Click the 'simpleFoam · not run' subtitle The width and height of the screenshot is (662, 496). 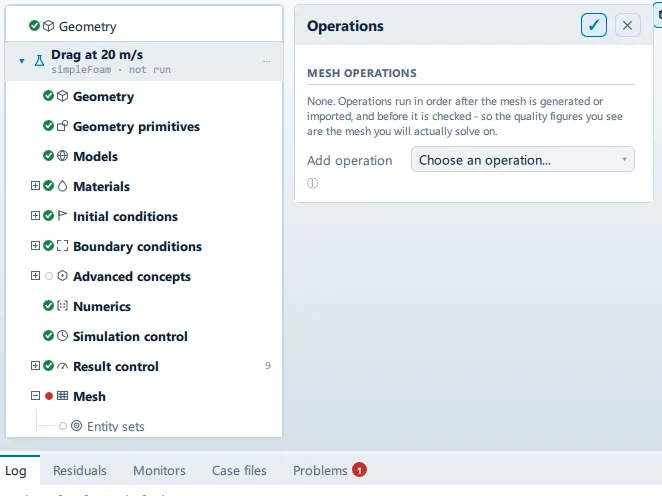(111, 70)
